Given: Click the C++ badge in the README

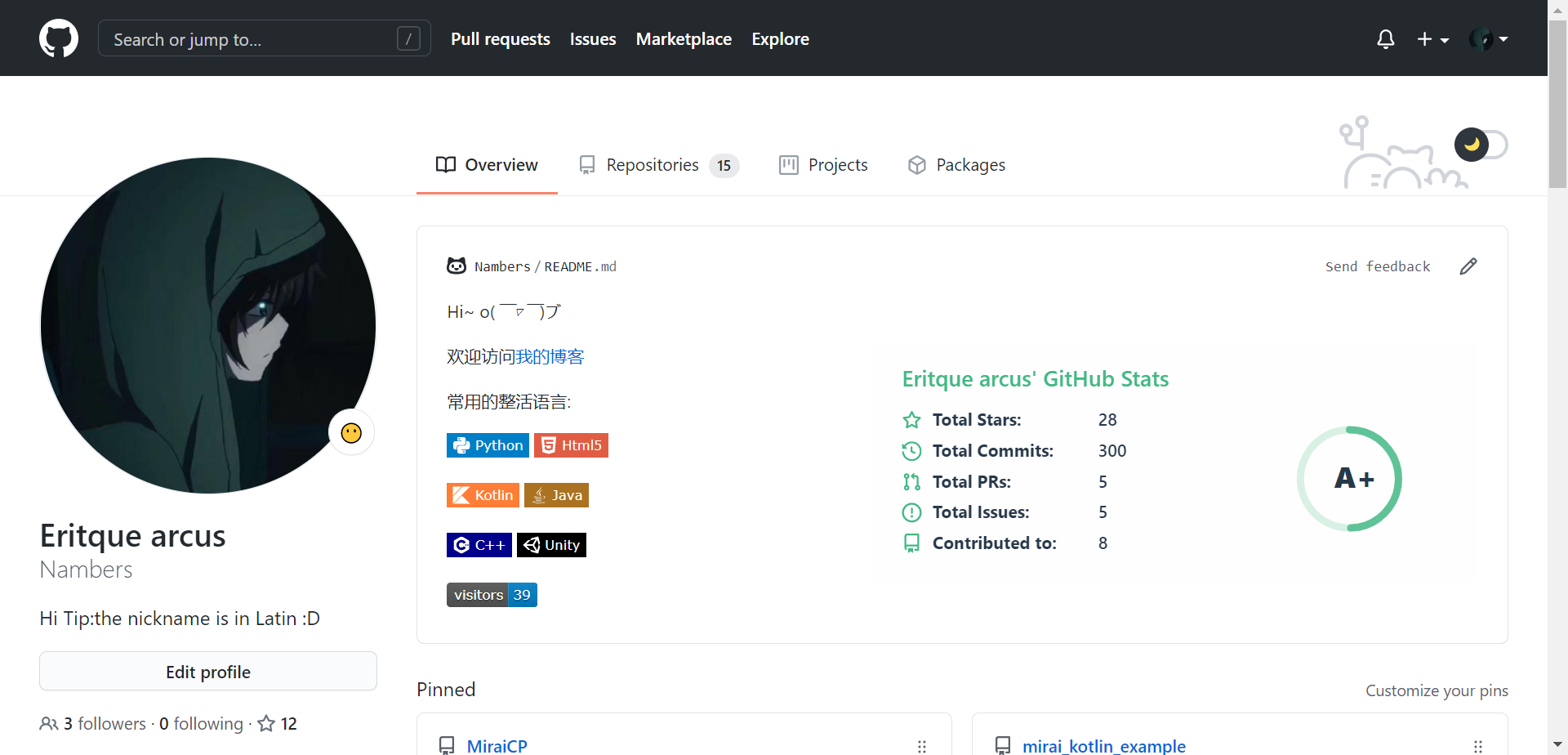Looking at the screenshot, I should [x=479, y=544].
